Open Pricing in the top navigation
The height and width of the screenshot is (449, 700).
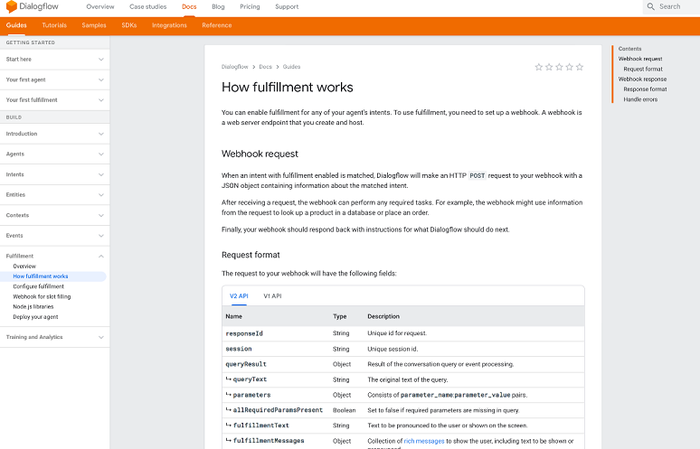[x=250, y=7]
